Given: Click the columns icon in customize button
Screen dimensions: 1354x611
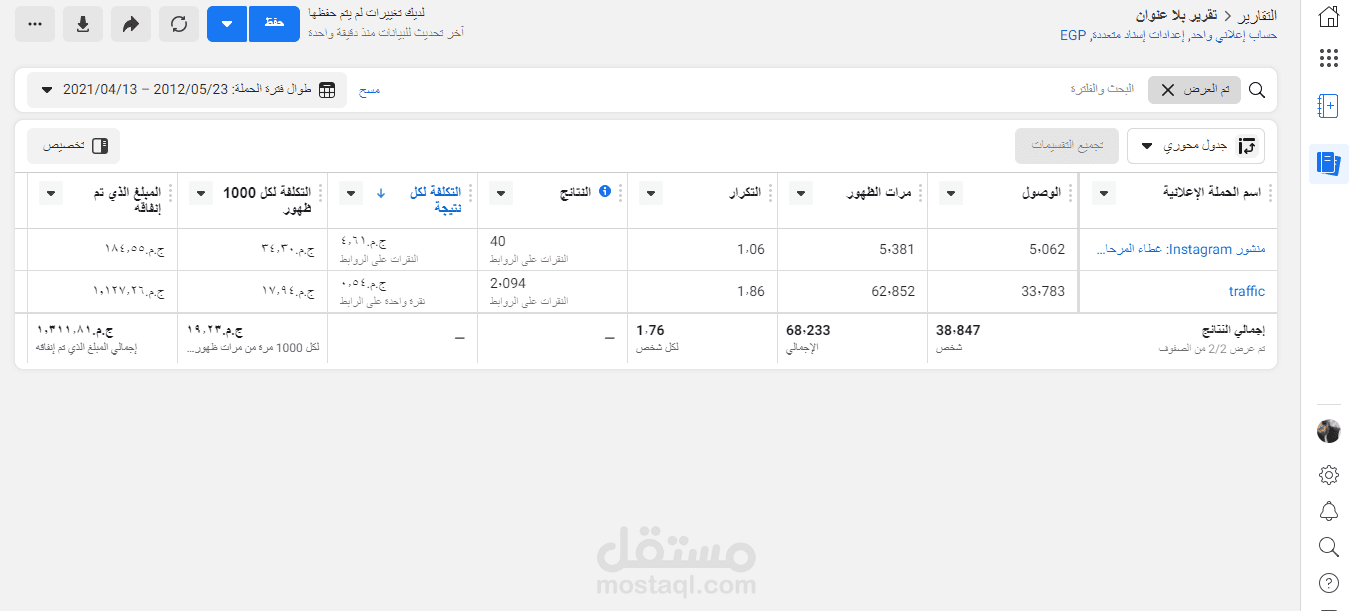Looking at the screenshot, I should click(x=100, y=146).
